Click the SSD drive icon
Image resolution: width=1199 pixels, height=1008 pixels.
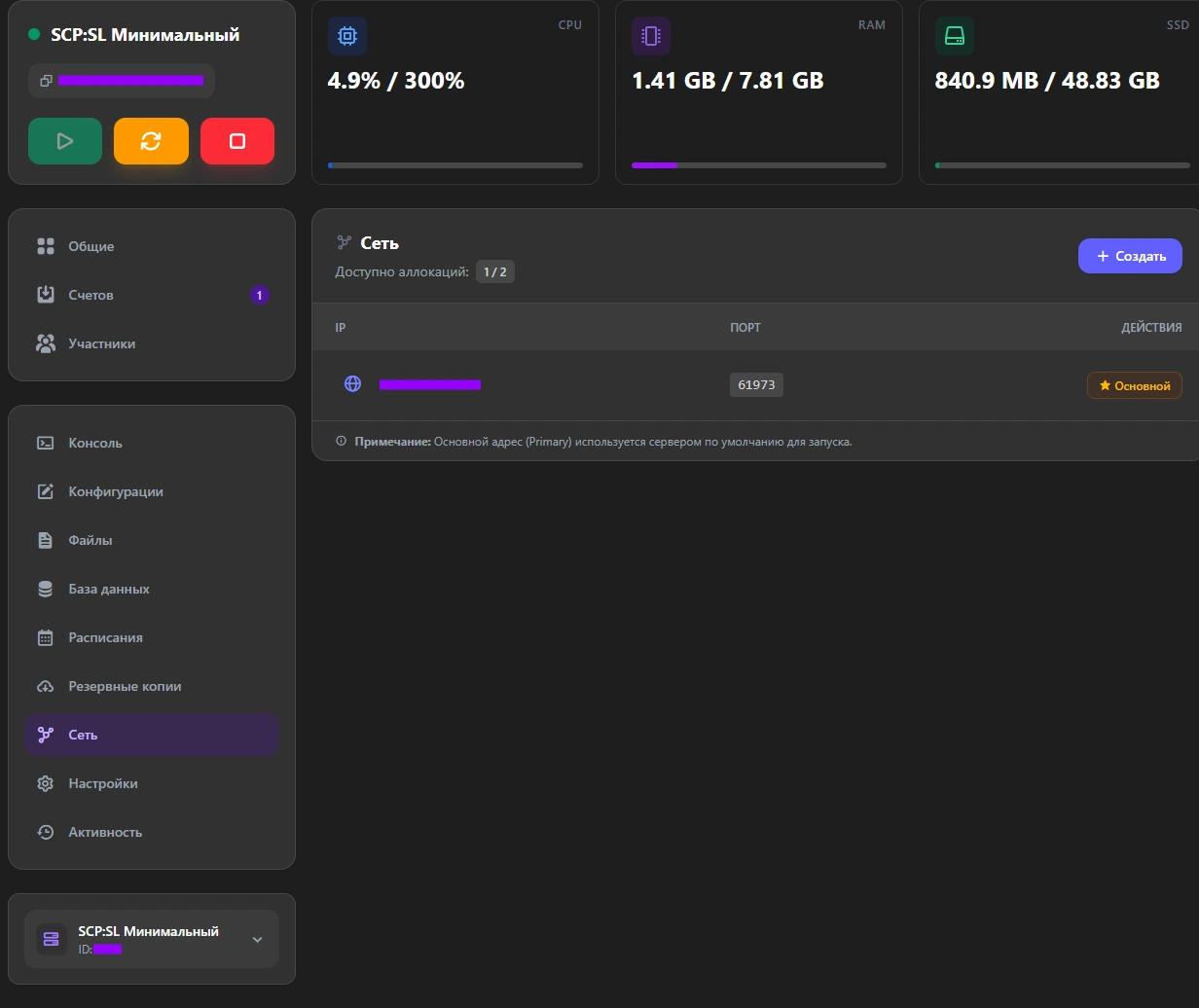pyautogui.click(x=955, y=36)
